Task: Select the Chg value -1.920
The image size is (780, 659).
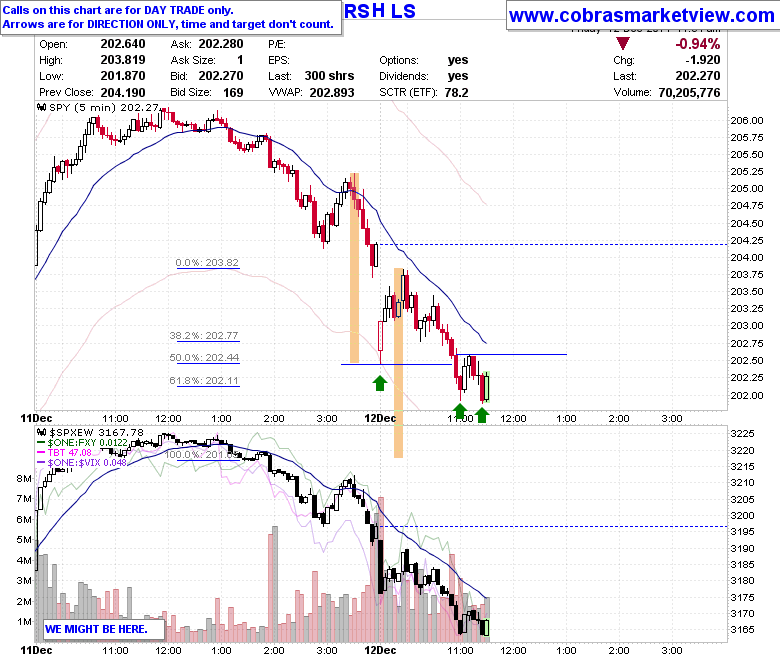Action: point(702,60)
